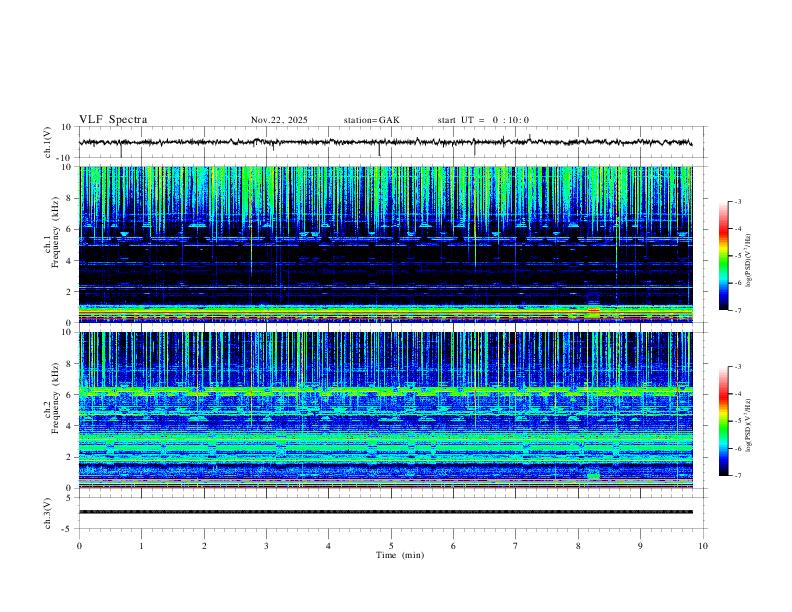Click the "ch.1(V)" waveform axis label

pos(47,142)
